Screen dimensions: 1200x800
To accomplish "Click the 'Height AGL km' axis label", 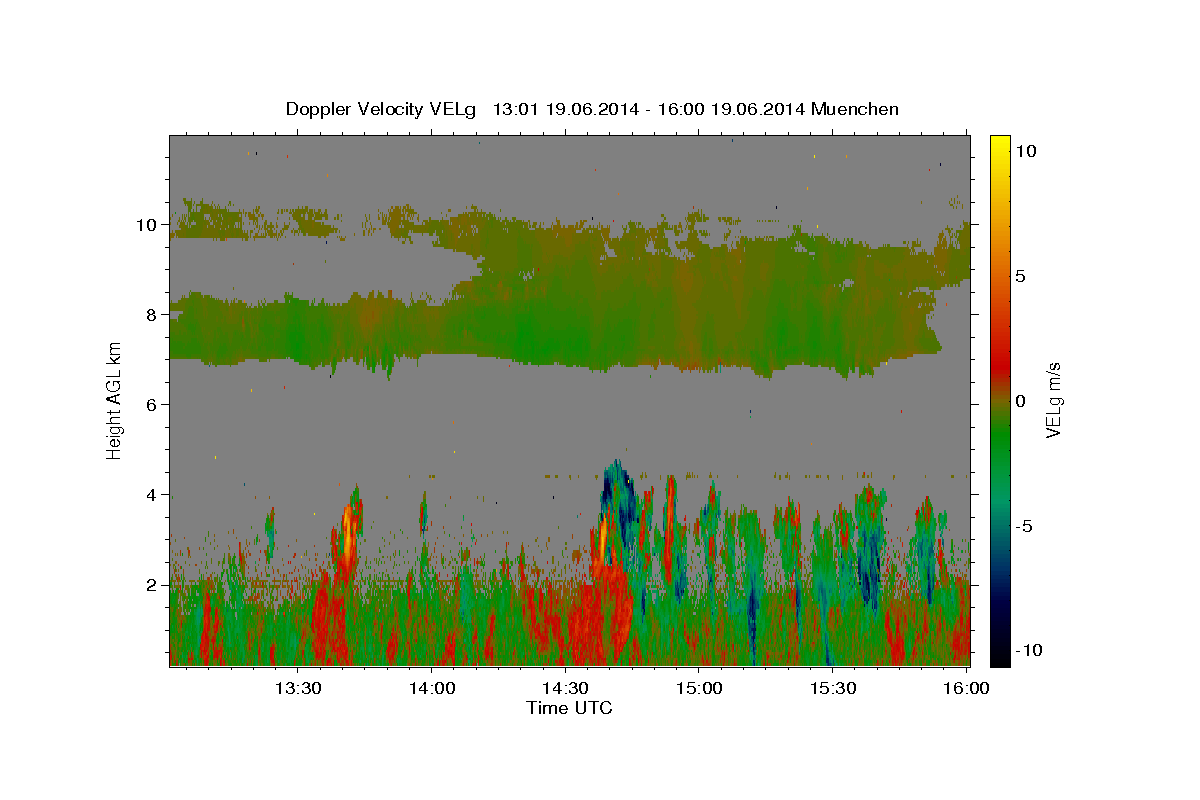I will tap(115, 400).
